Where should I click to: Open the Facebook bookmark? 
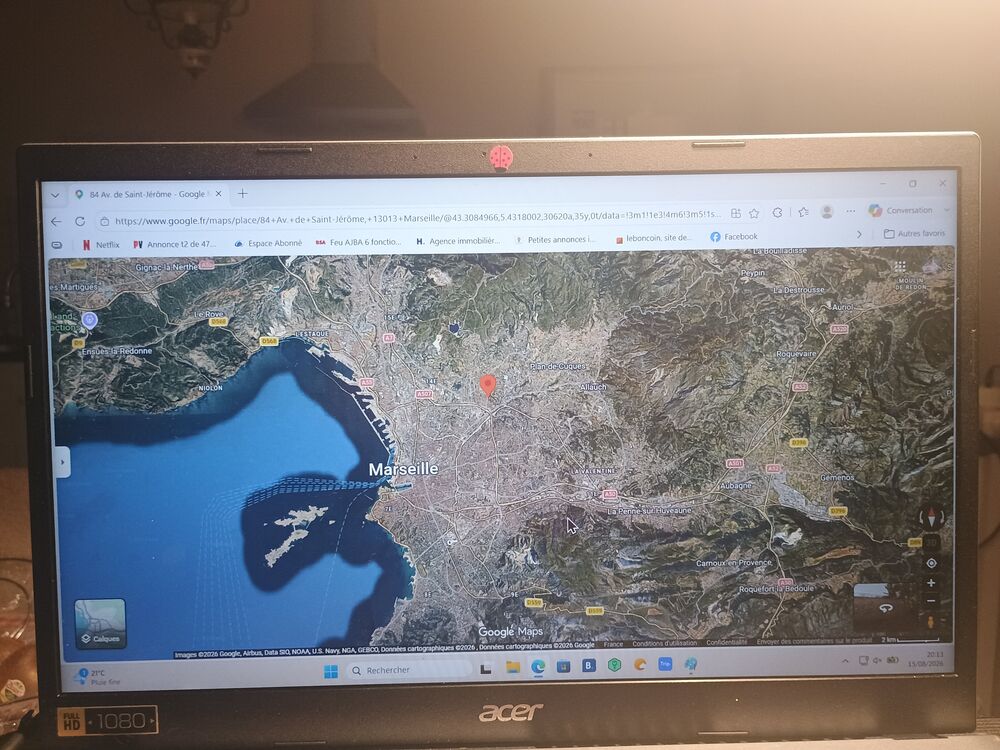coord(733,237)
